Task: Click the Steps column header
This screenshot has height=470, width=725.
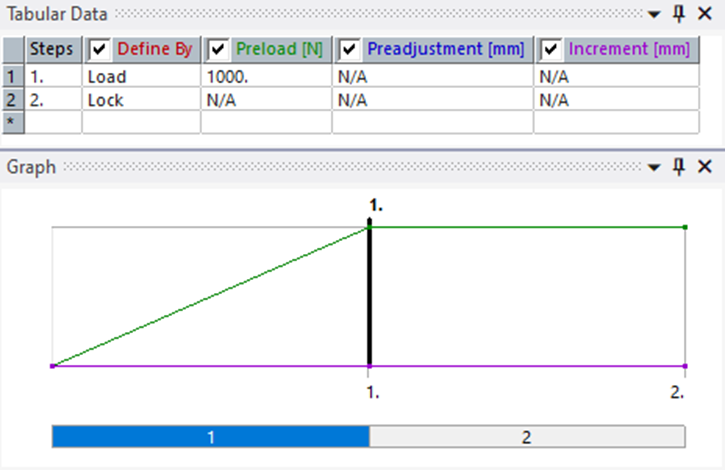Action: (x=53, y=49)
